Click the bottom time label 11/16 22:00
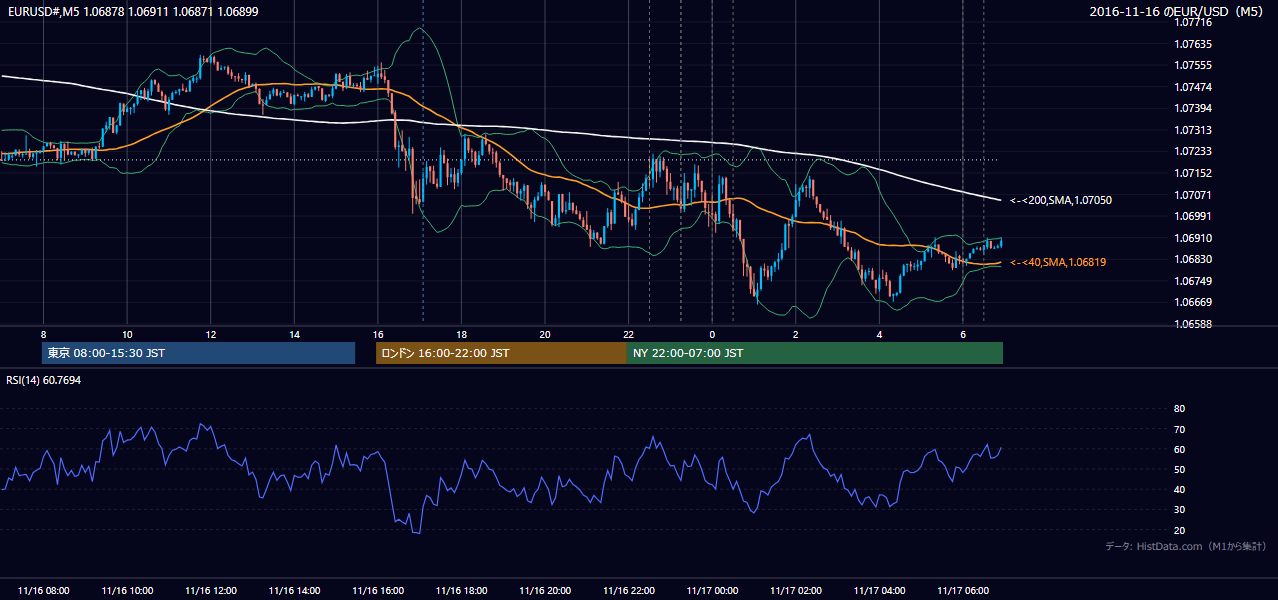The height and width of the screenshot is (600, 1278). pyautogui.click(x=628, y=591)
